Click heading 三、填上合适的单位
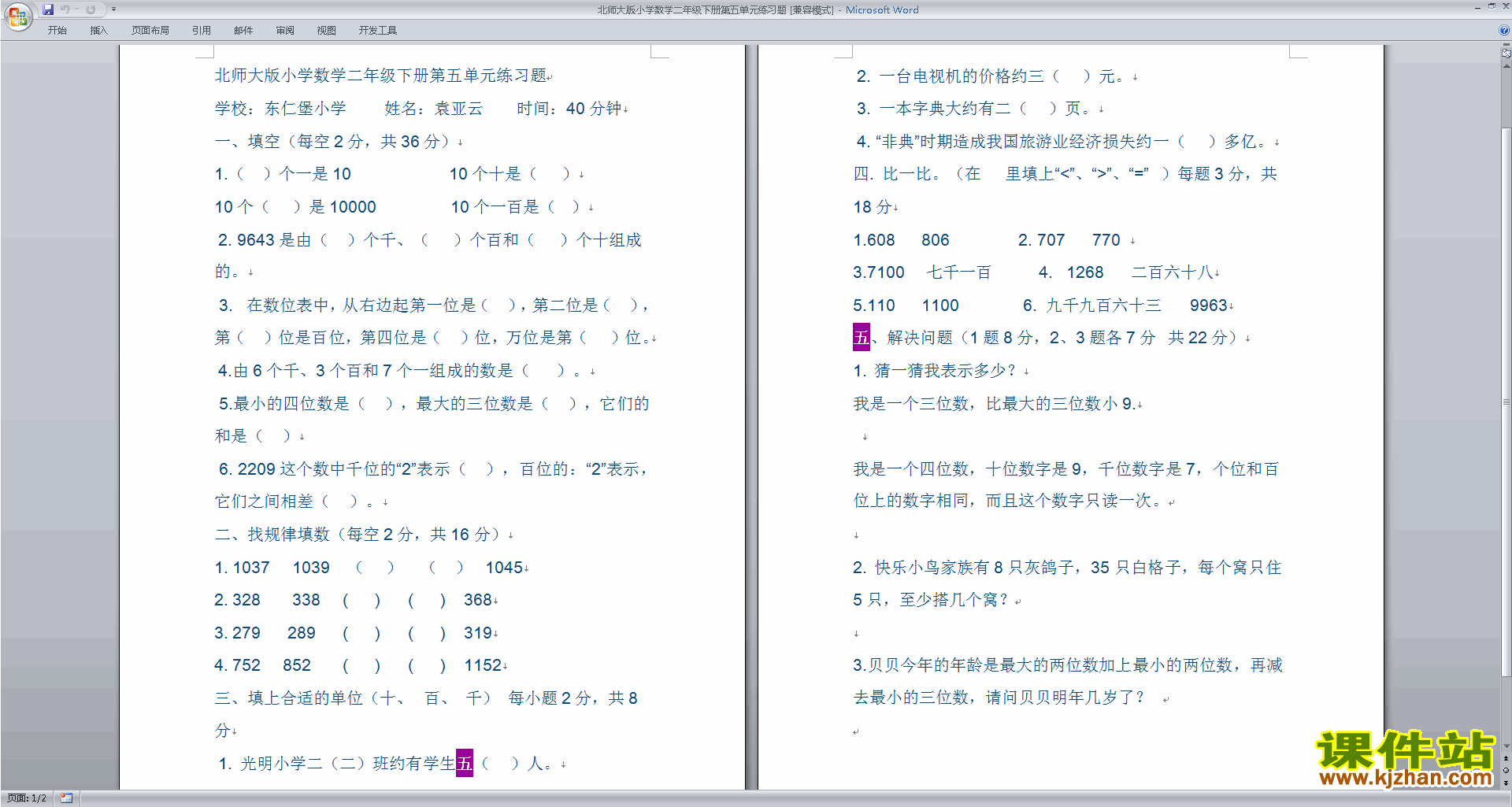Screen dimensions: 1512x807 click(425, 698)
